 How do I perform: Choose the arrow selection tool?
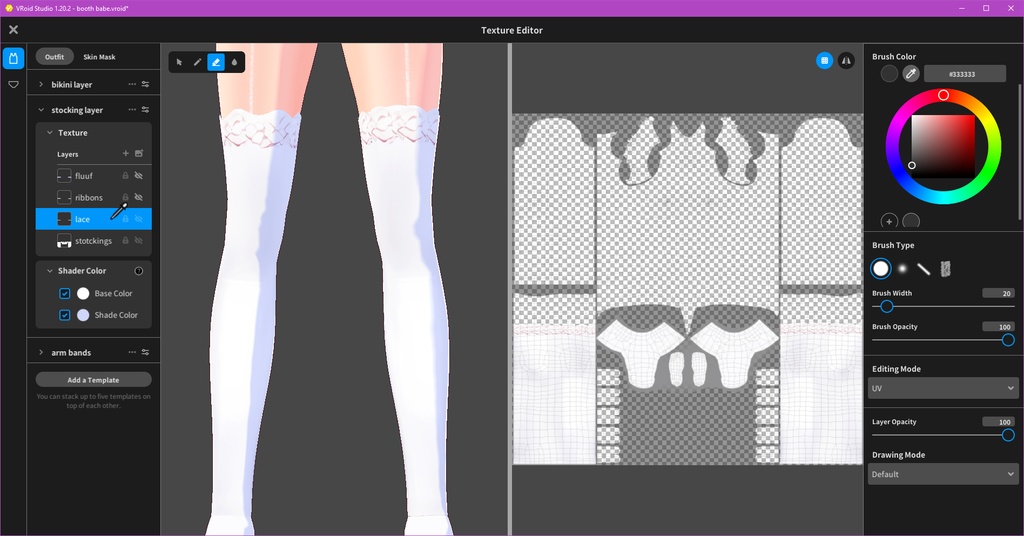[179, 62]
